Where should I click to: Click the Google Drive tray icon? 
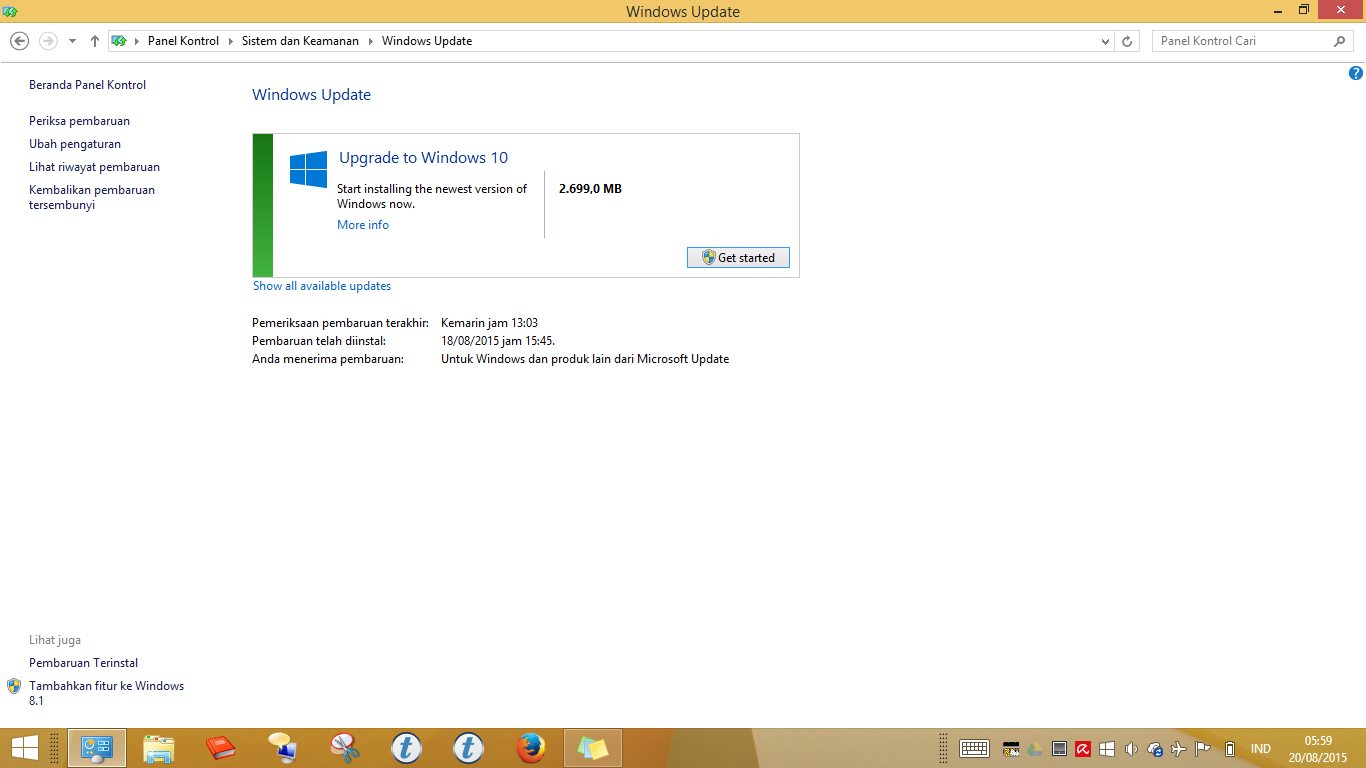coord(1035,749)
